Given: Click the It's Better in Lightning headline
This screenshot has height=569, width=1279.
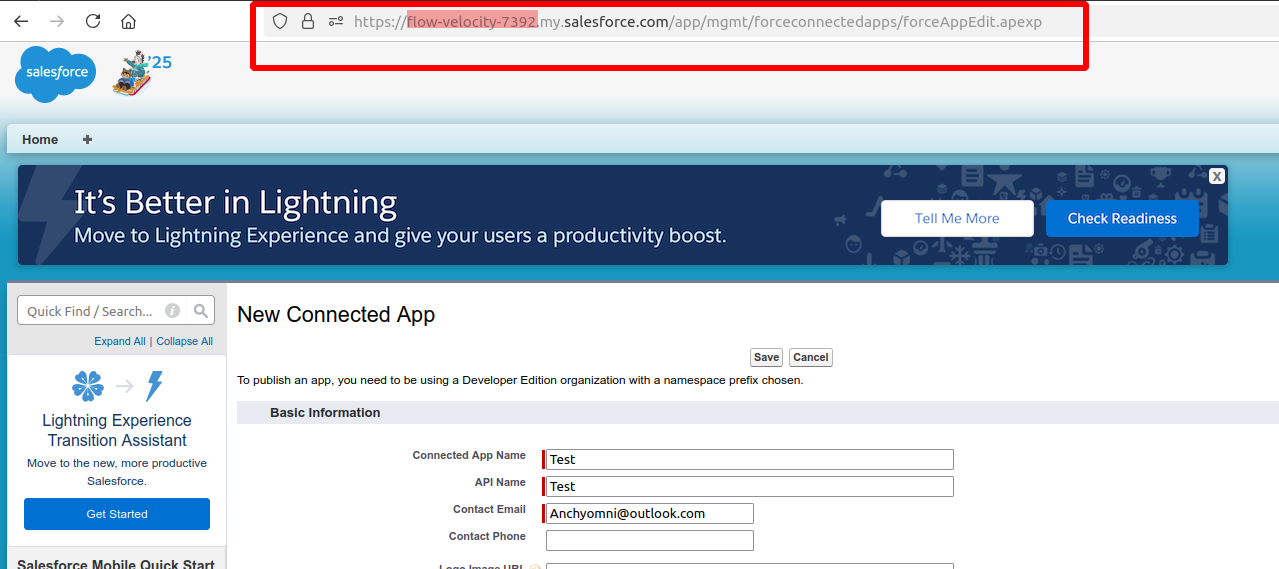Looking at the screenshot, I should (x=235, y=203).
